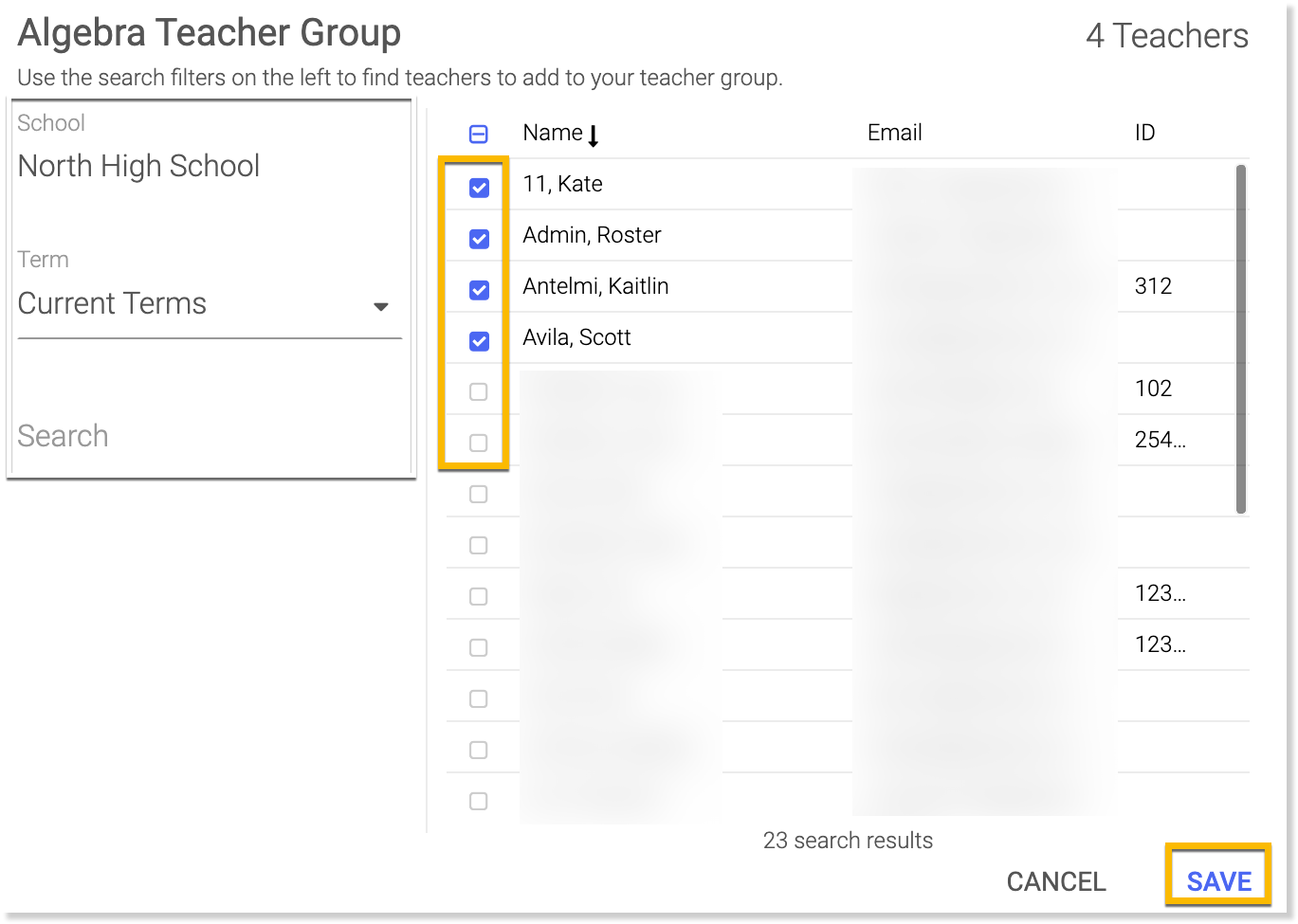Uncheck the checkbox for 11, Kate

coord(479,188)
